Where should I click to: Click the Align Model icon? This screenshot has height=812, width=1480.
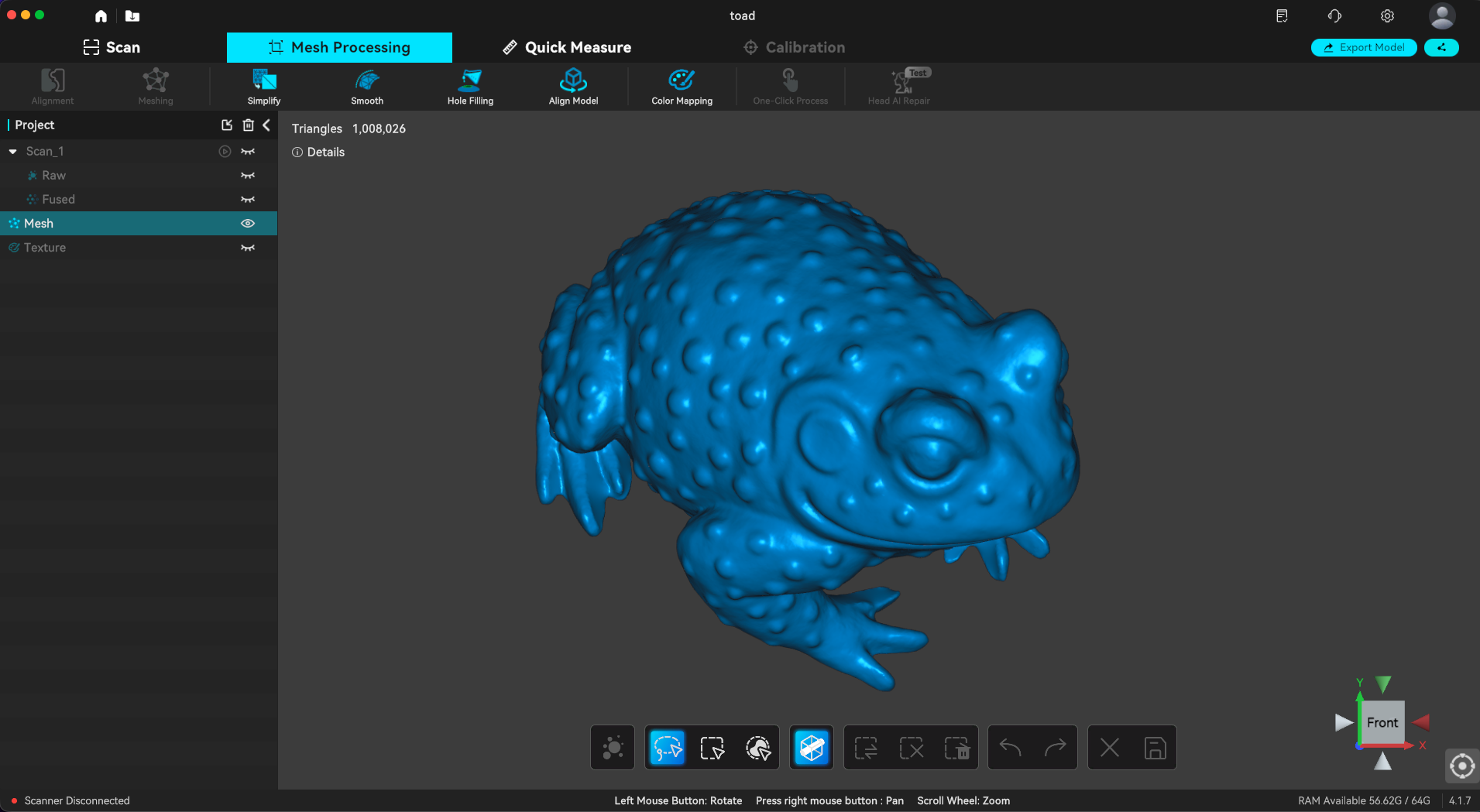click(573, 80)
